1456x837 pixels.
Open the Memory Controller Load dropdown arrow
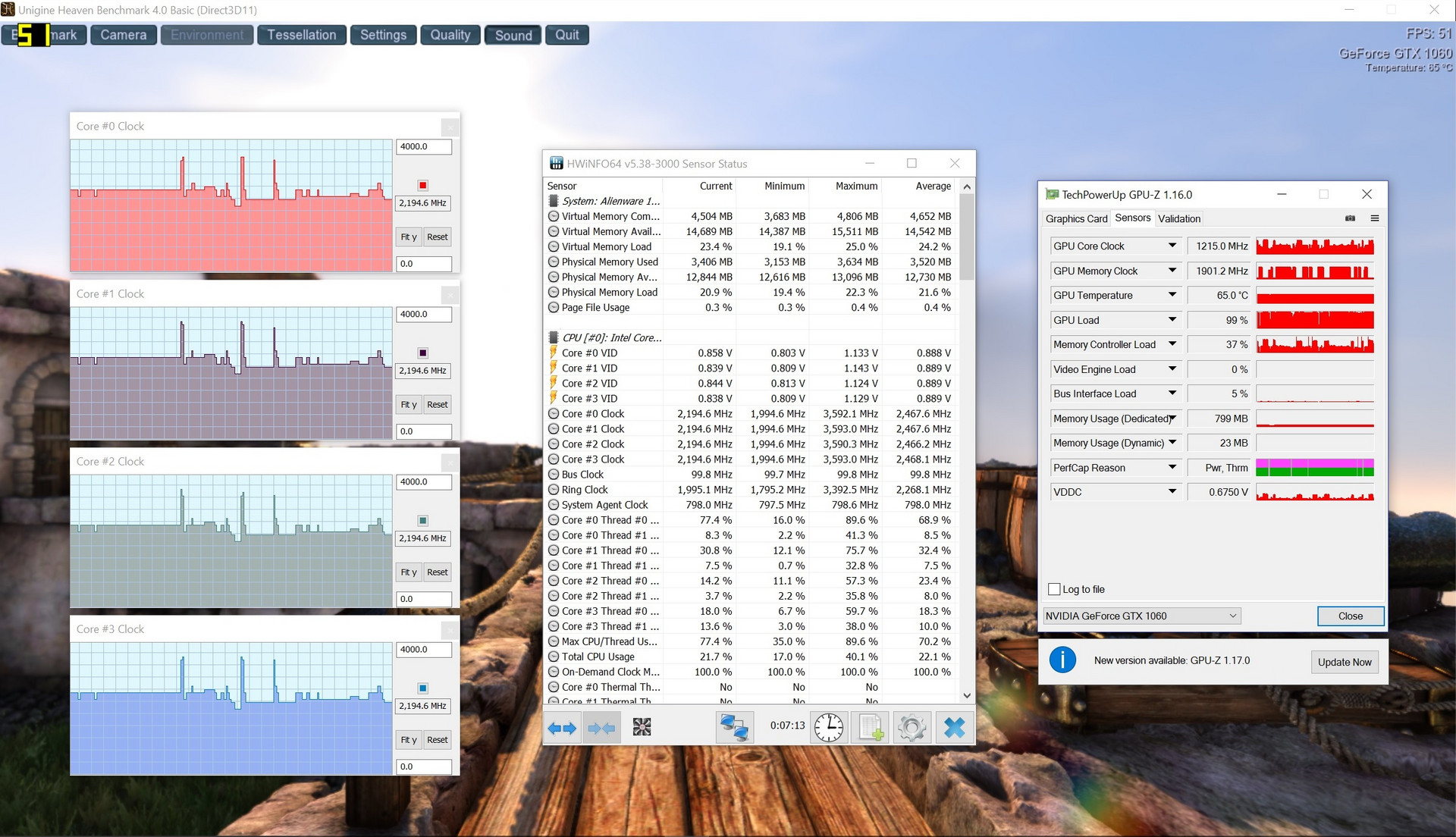1172,344
